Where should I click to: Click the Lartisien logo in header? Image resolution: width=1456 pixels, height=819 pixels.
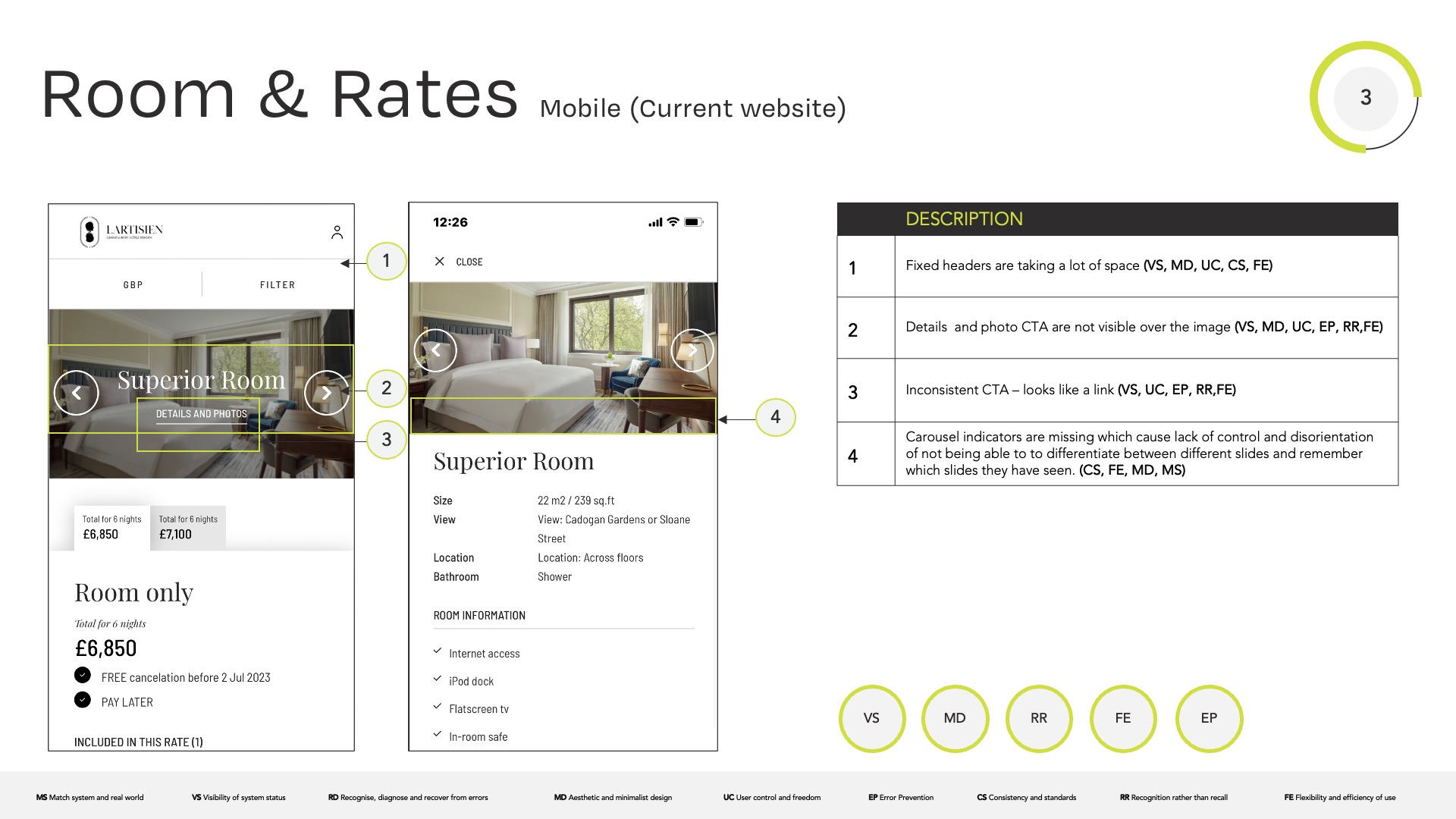click(x=121, y=231)
